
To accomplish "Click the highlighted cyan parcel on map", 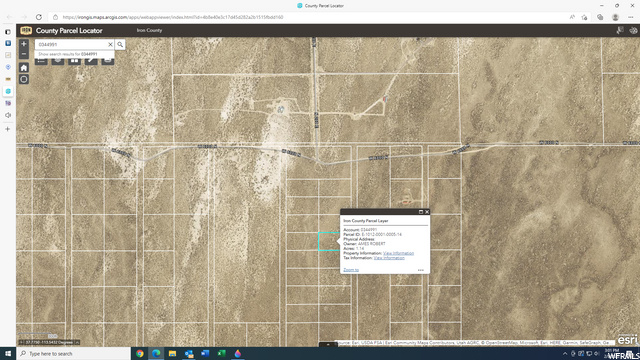I will coord(329,241).
